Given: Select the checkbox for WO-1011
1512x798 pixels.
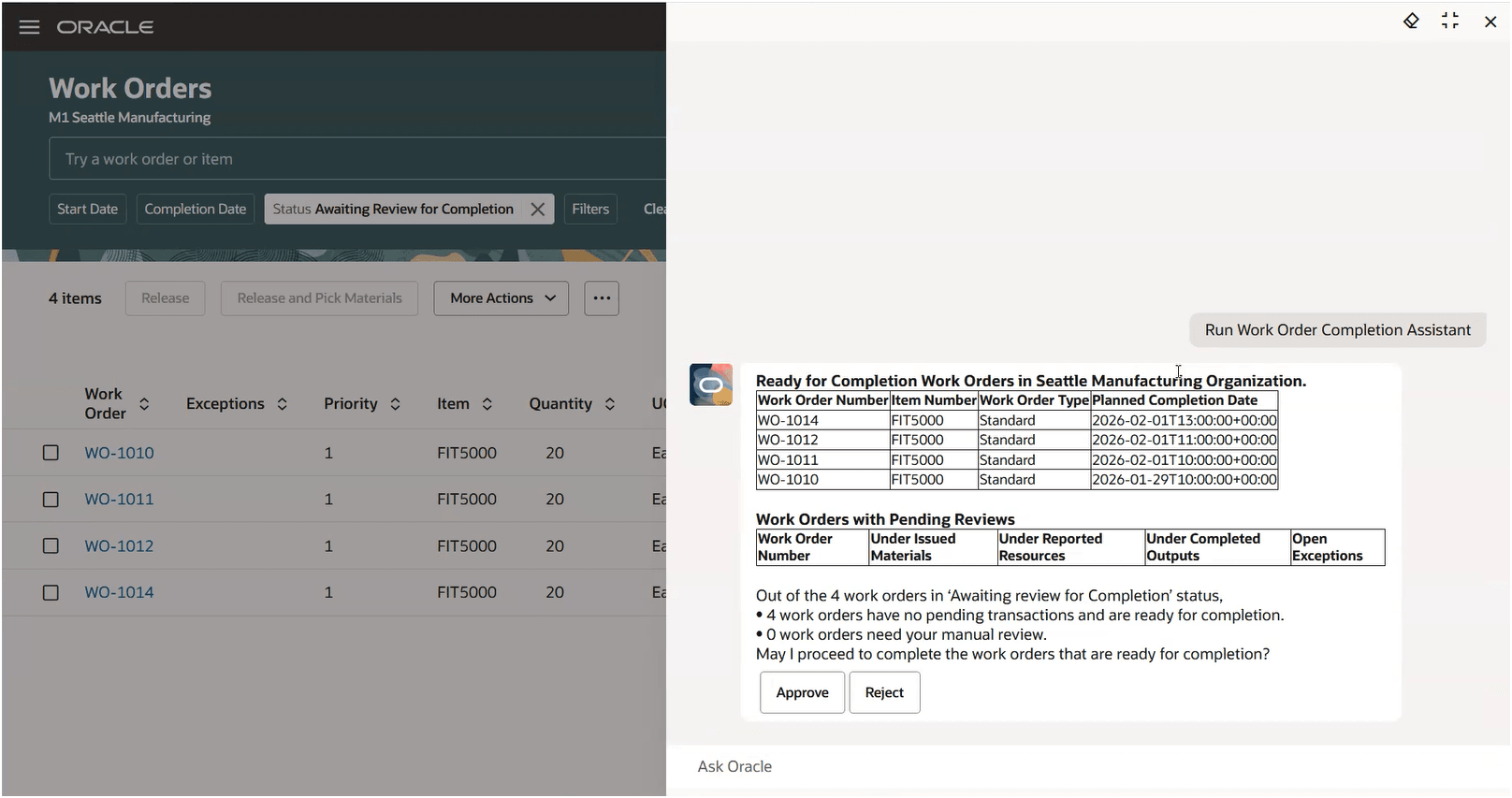Looking at the screenshot, I should point(51,500).
